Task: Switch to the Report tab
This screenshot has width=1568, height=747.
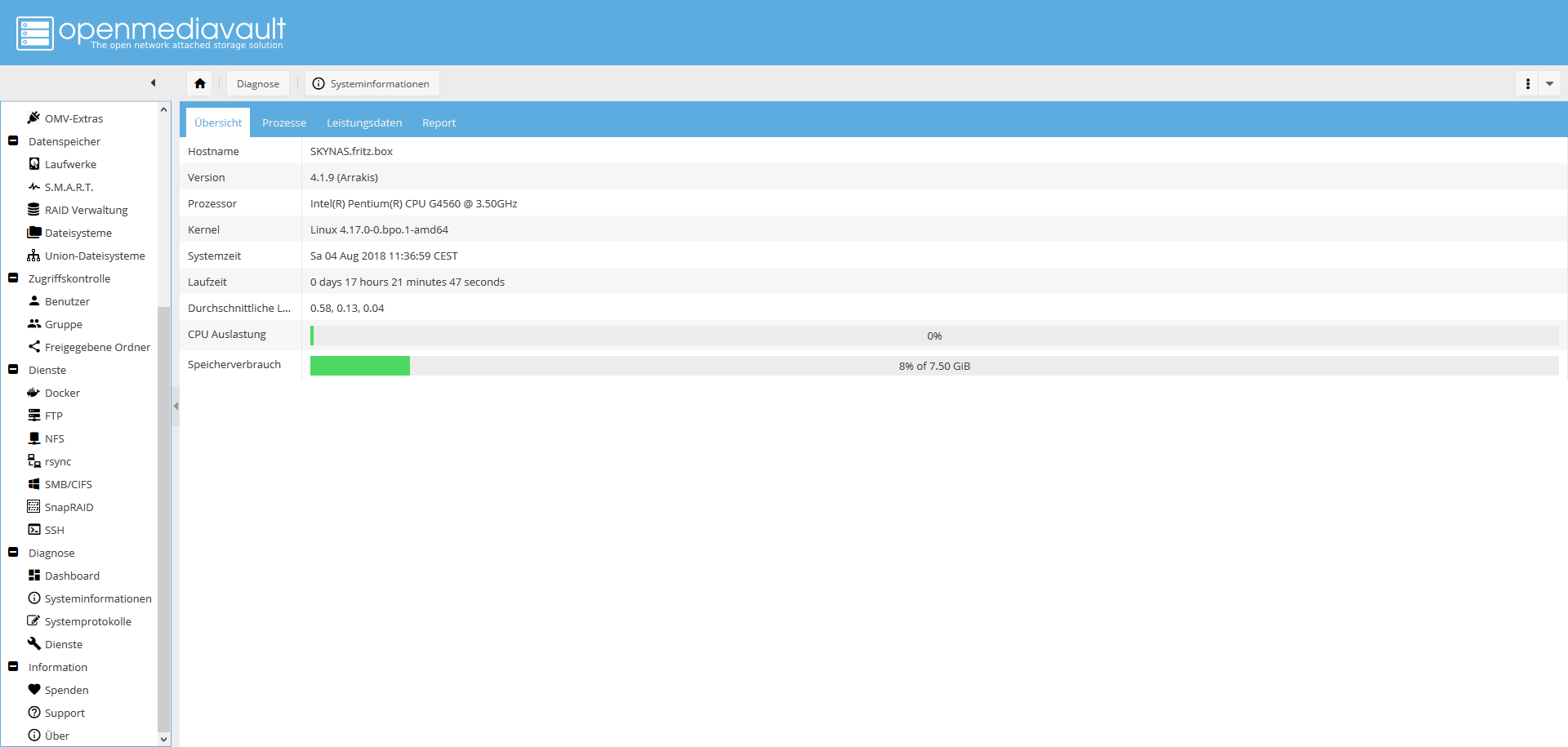Action: click(x=439, y=122)
